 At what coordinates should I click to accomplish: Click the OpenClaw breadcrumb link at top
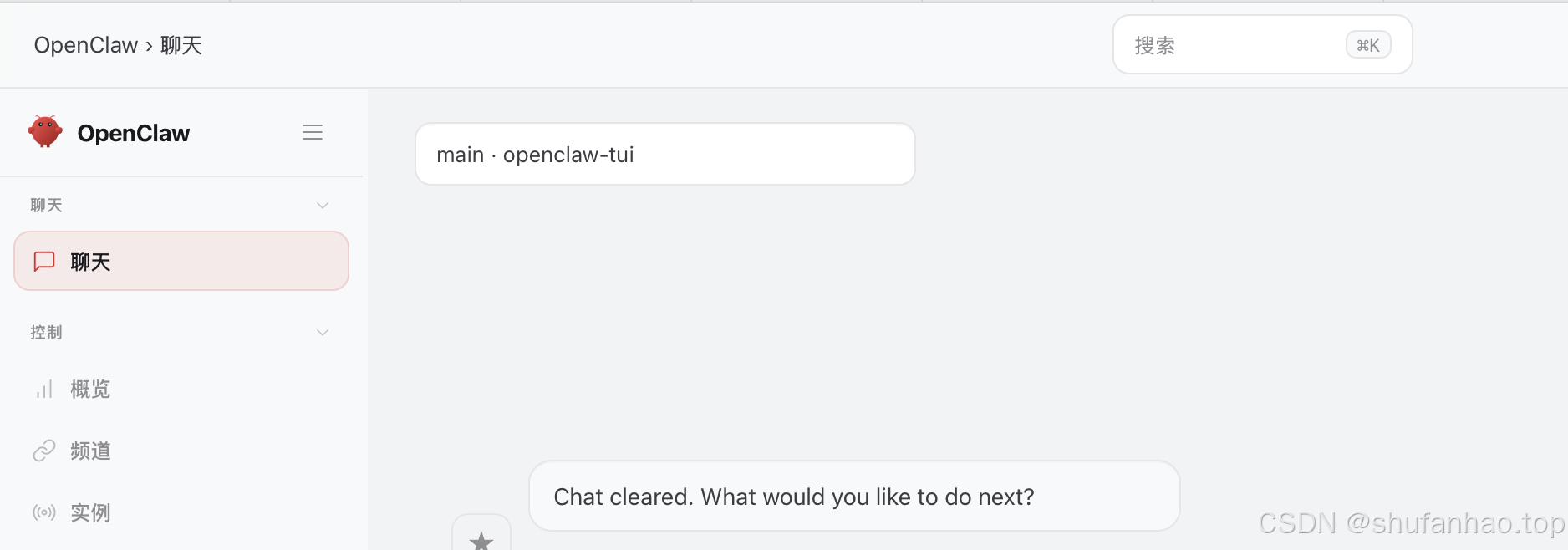85,45
